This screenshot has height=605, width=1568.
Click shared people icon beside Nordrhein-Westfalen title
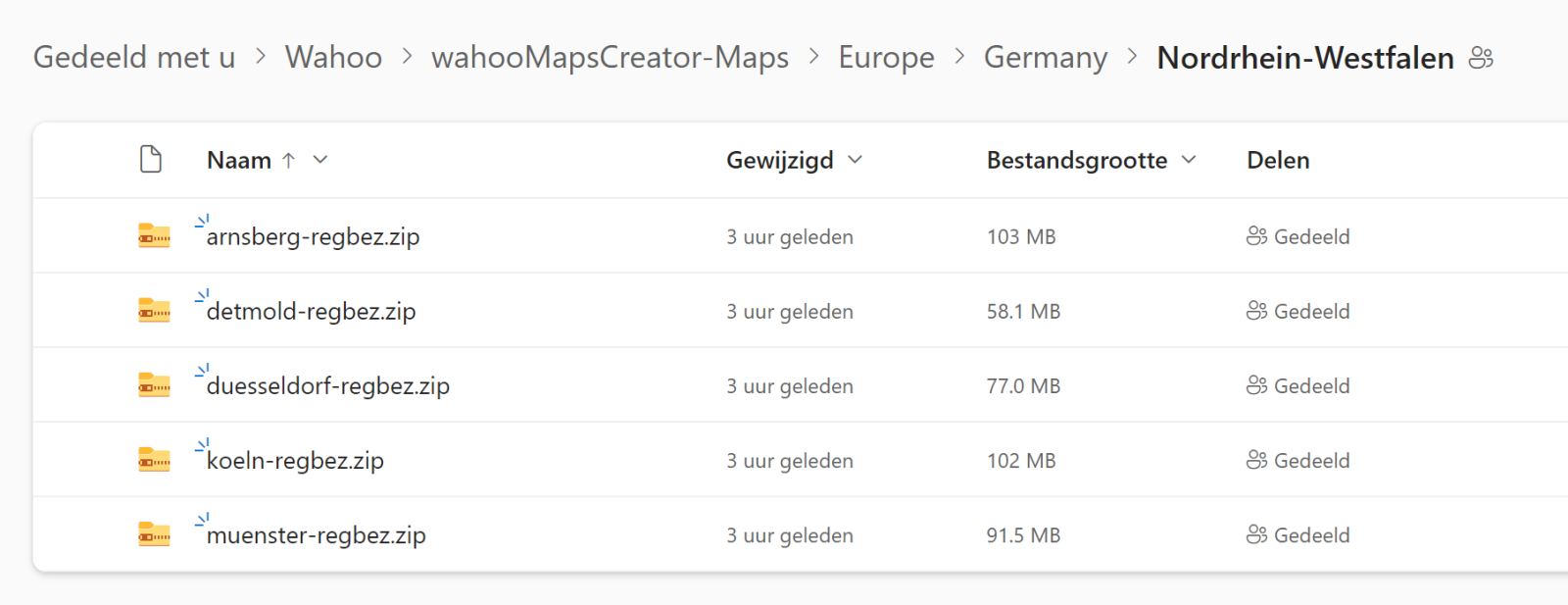pyautogui.click(x=1481, y=58)
